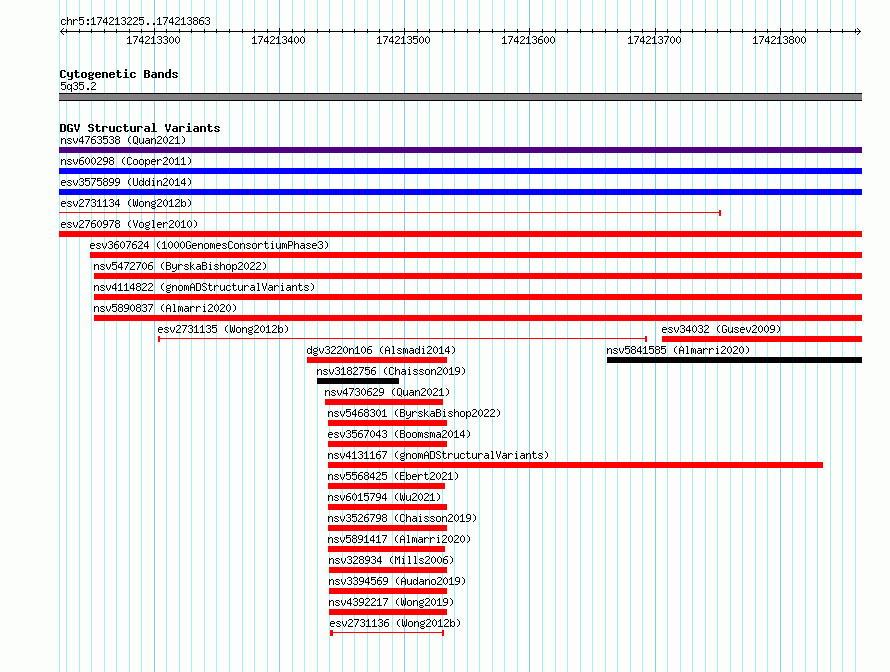Click the red esv3607624 variant bar
Image resolution: width=890 pixels, height=672 pixels.
tap(476, 255)
